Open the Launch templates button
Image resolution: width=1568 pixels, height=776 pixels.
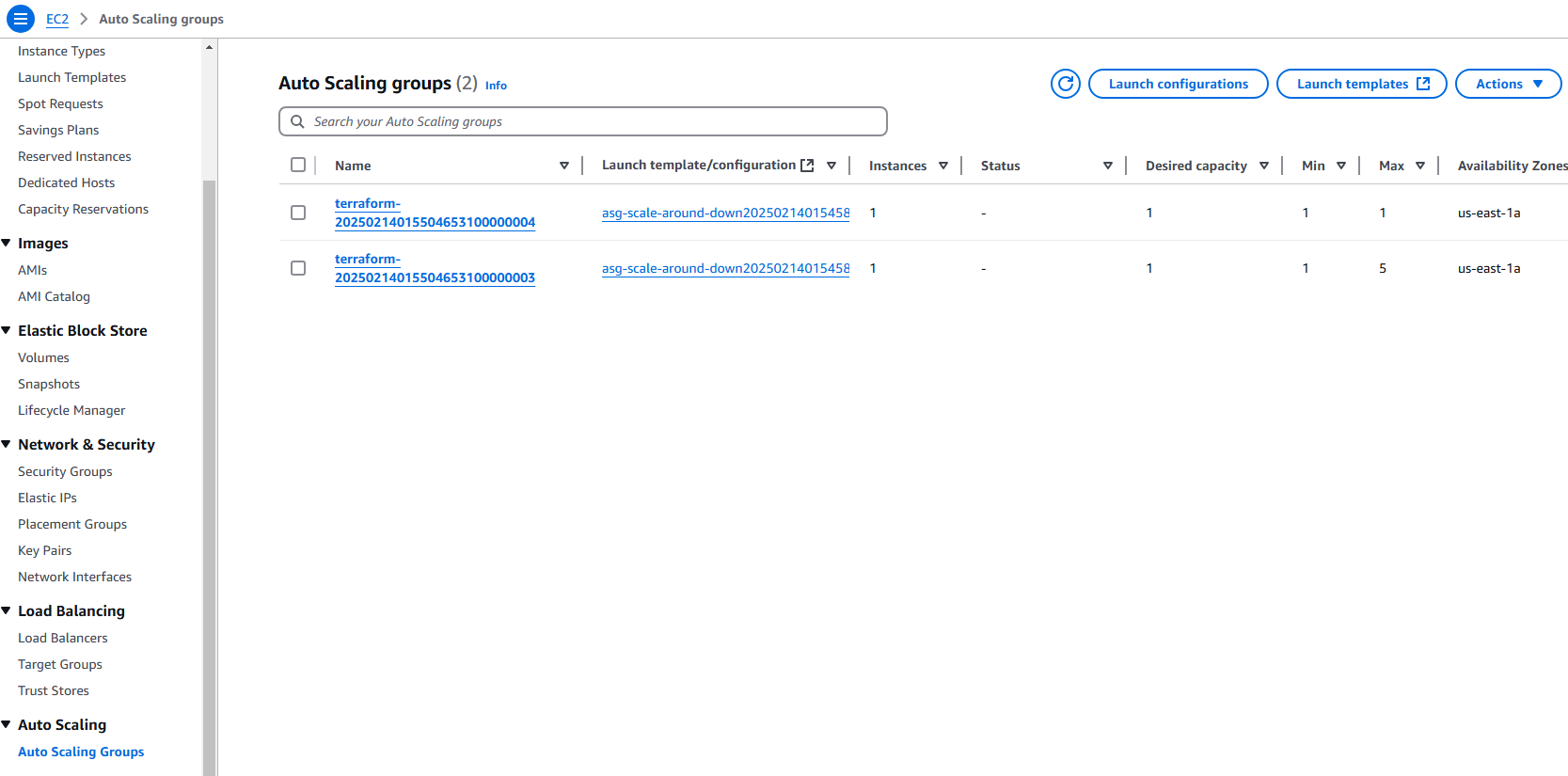[x=1361, y=84]
